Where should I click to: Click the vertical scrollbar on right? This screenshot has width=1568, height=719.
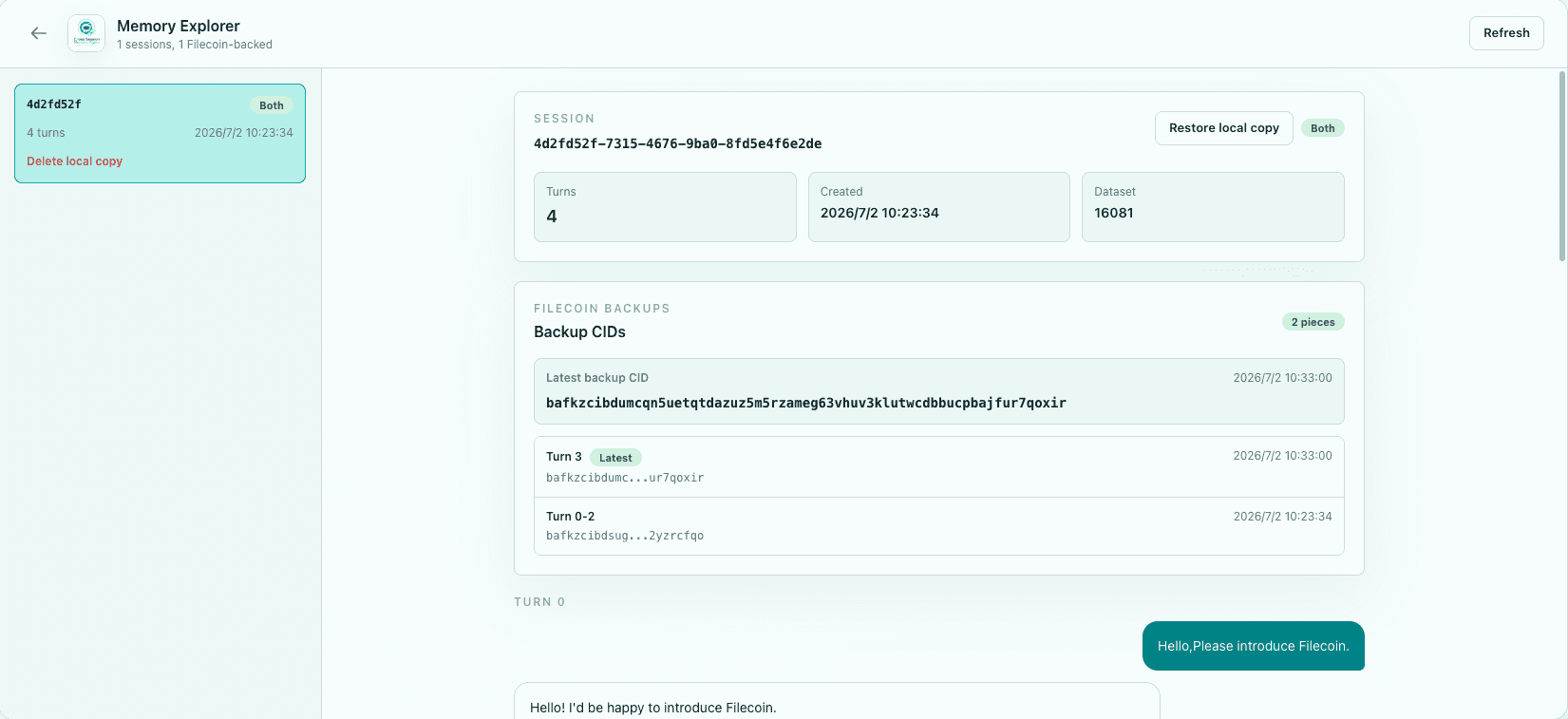point(1562,166)
